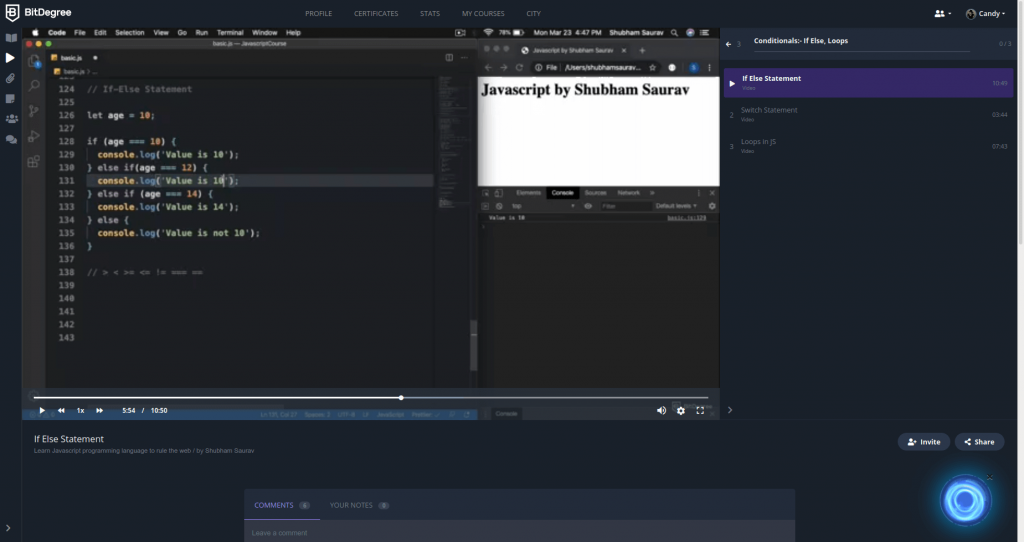Open the video settings gear

pos(680,410)
